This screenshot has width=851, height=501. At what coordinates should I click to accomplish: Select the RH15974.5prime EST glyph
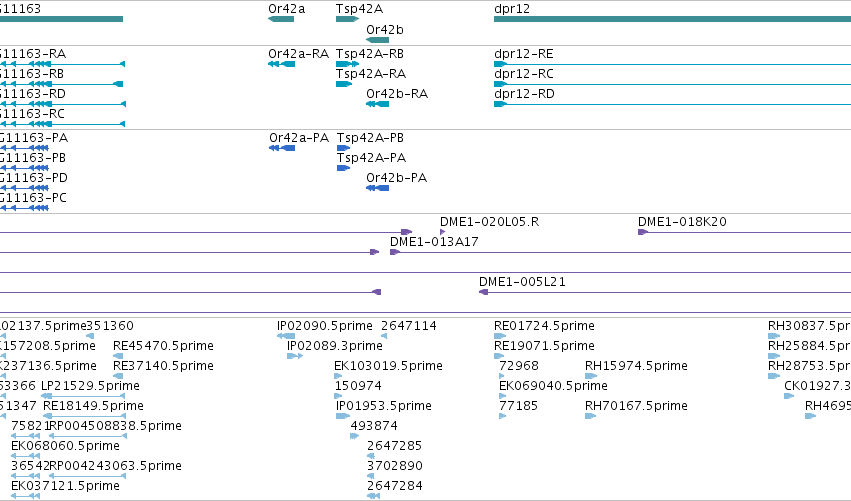(591, 376)
